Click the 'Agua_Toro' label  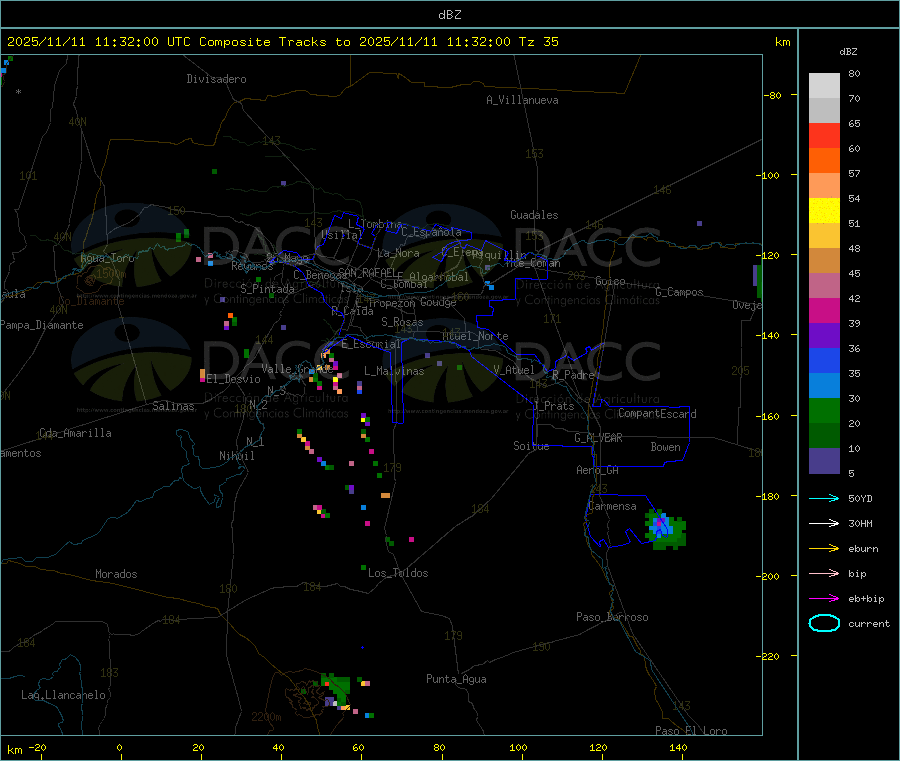tap(107, 258)
